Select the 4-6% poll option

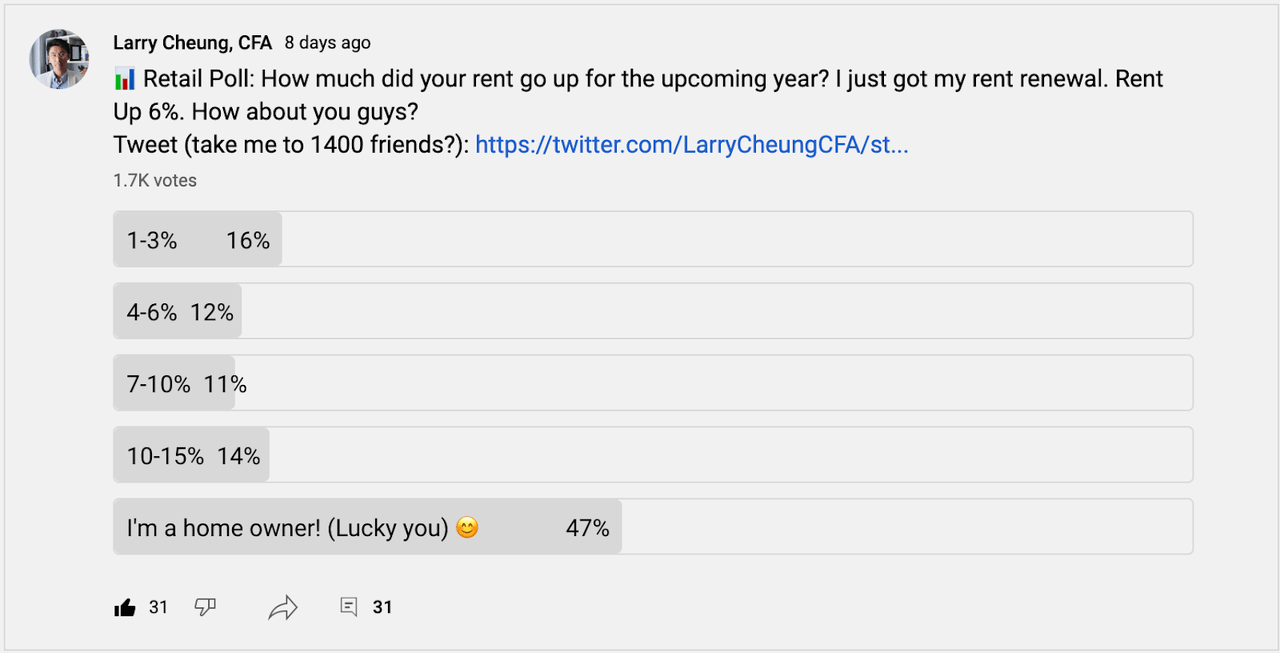pos(652,311)
